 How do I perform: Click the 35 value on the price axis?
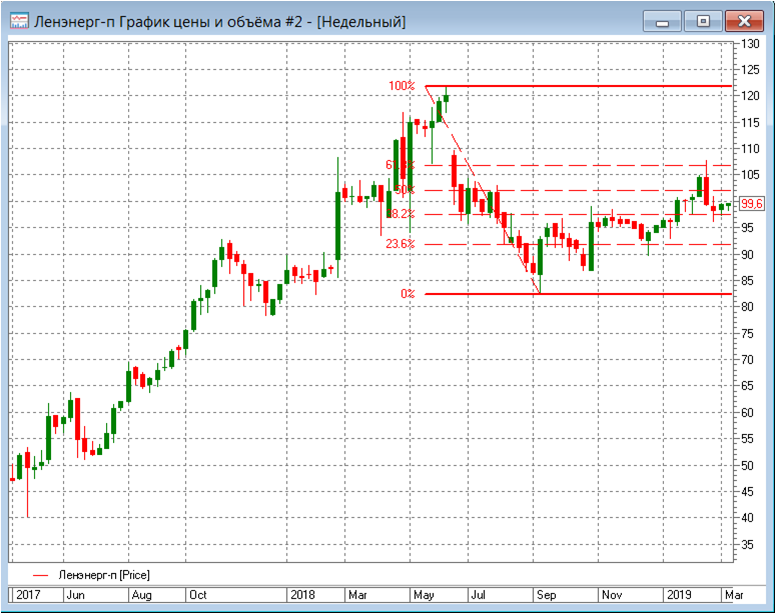click(748, 545)
